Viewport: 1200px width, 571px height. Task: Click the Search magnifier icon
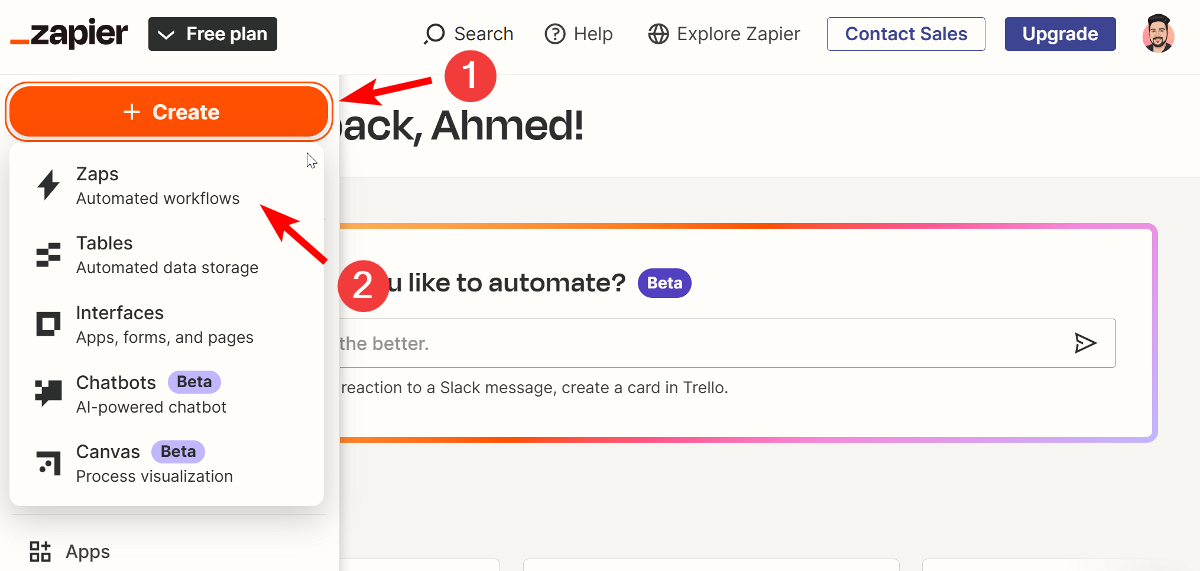point(434,34)
